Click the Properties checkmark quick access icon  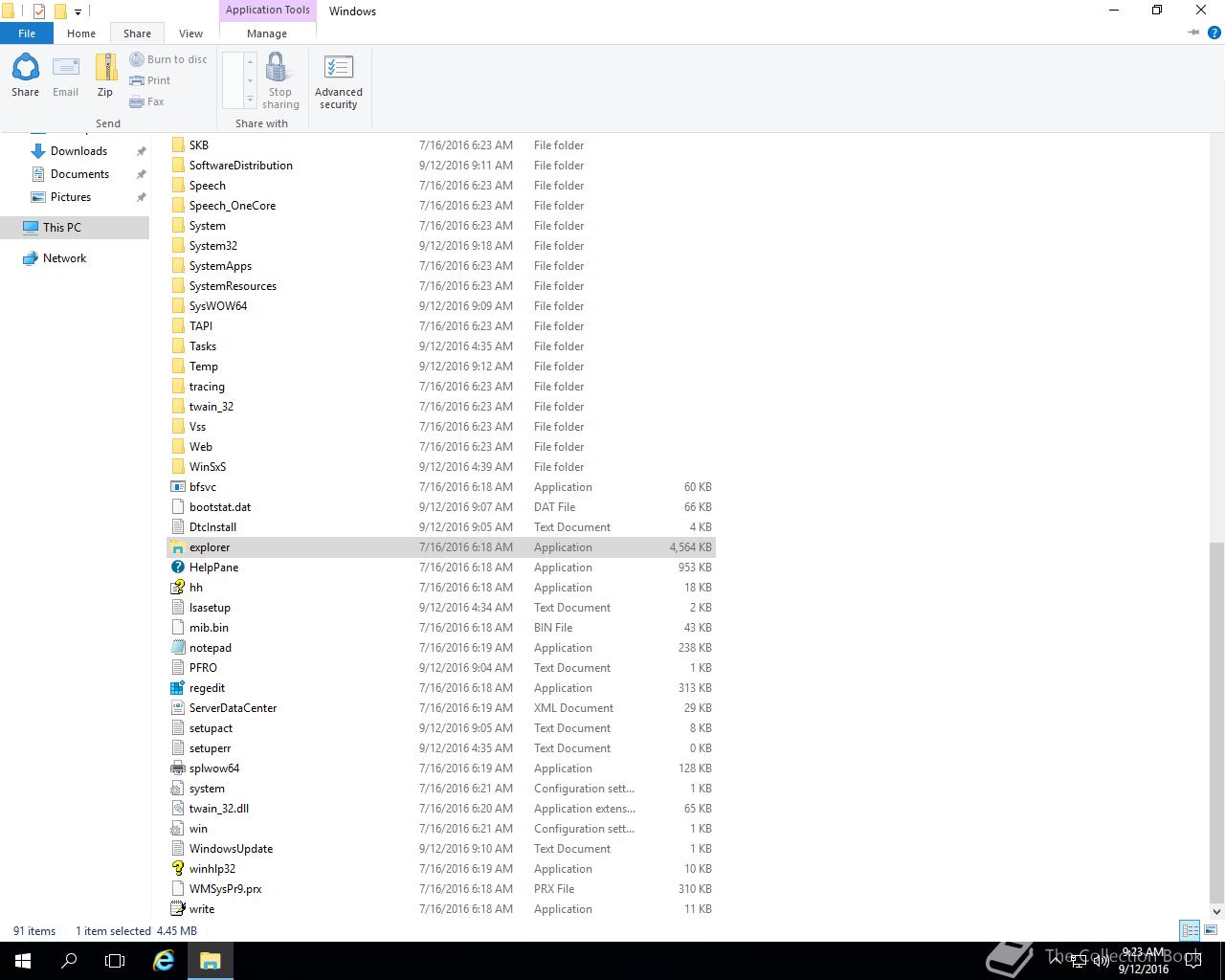(x=39, y=11)
